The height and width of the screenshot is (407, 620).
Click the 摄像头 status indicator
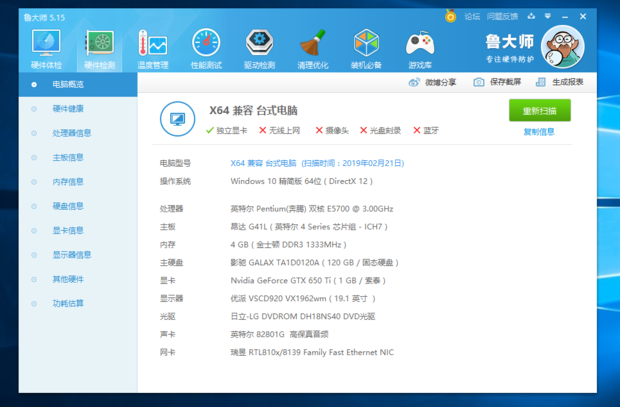[332, 131]
